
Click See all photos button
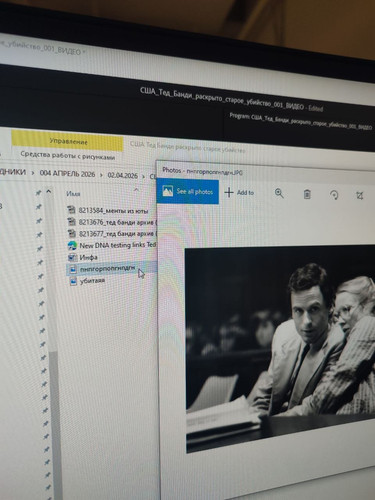click(188, 191)
